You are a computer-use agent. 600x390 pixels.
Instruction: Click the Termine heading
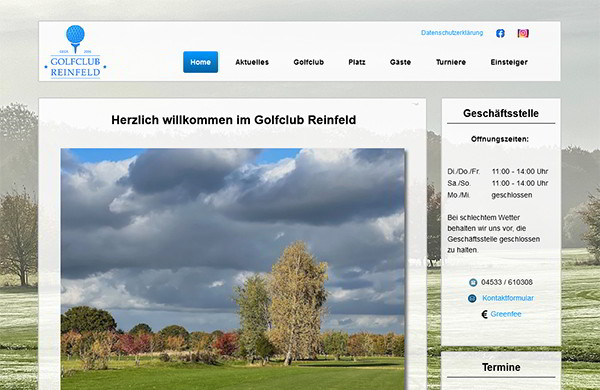coord(501,367)
